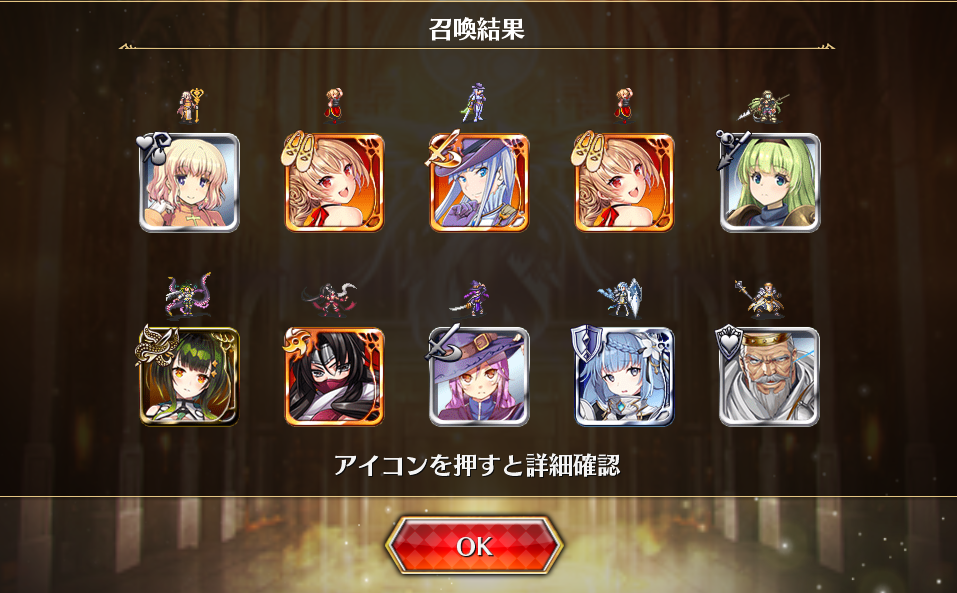Viewport: 957px width, 593px height.
Task: Click heart-shield badge on old king portrait
Action: coord(731,342)
